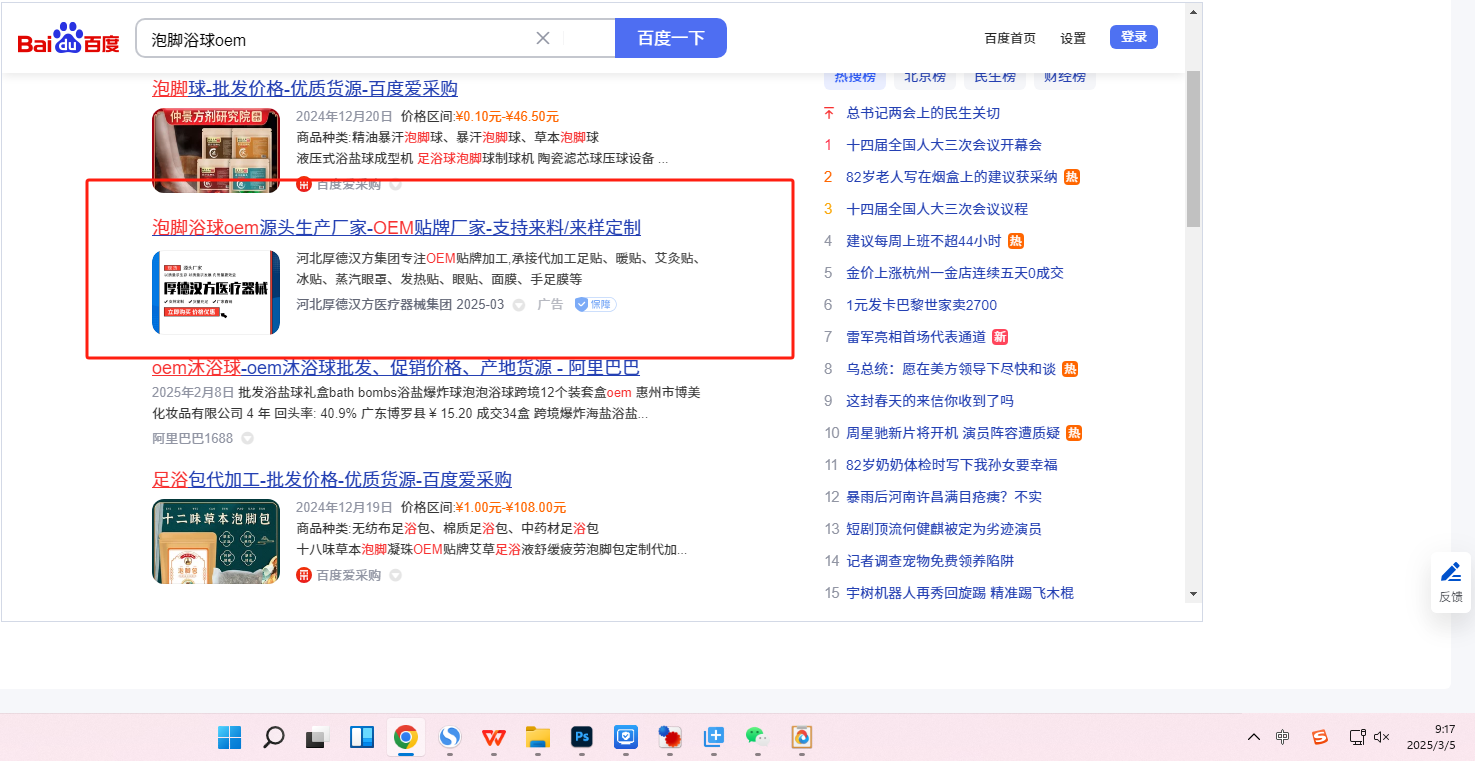Expand dropdown arrow next to 阿里巴巴1688
This screenshot has height=761, width=1475.
pyautogui.click(x=247, y=438)
